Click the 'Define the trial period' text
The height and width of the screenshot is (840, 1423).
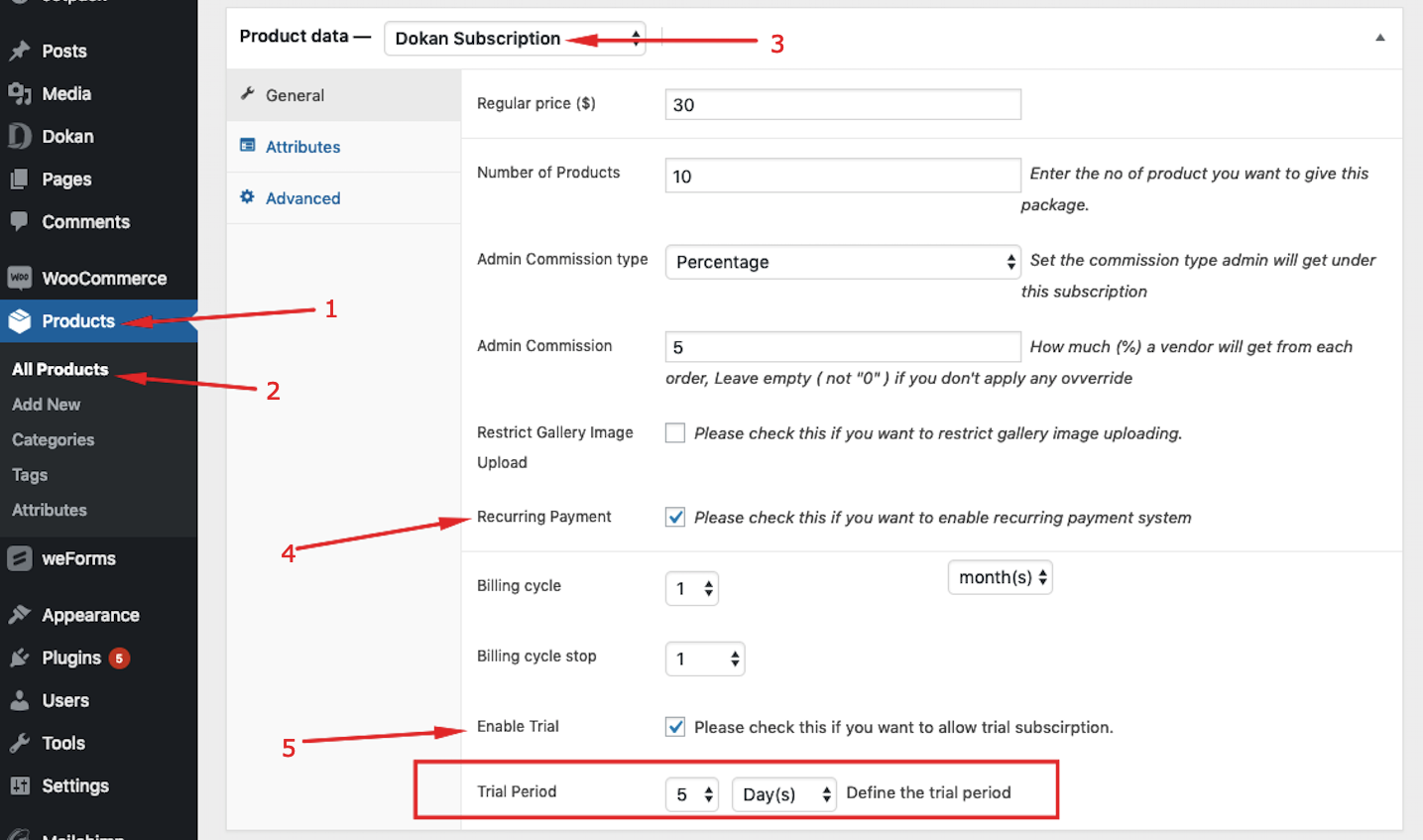pyautogui.click(x=928, y=792)
